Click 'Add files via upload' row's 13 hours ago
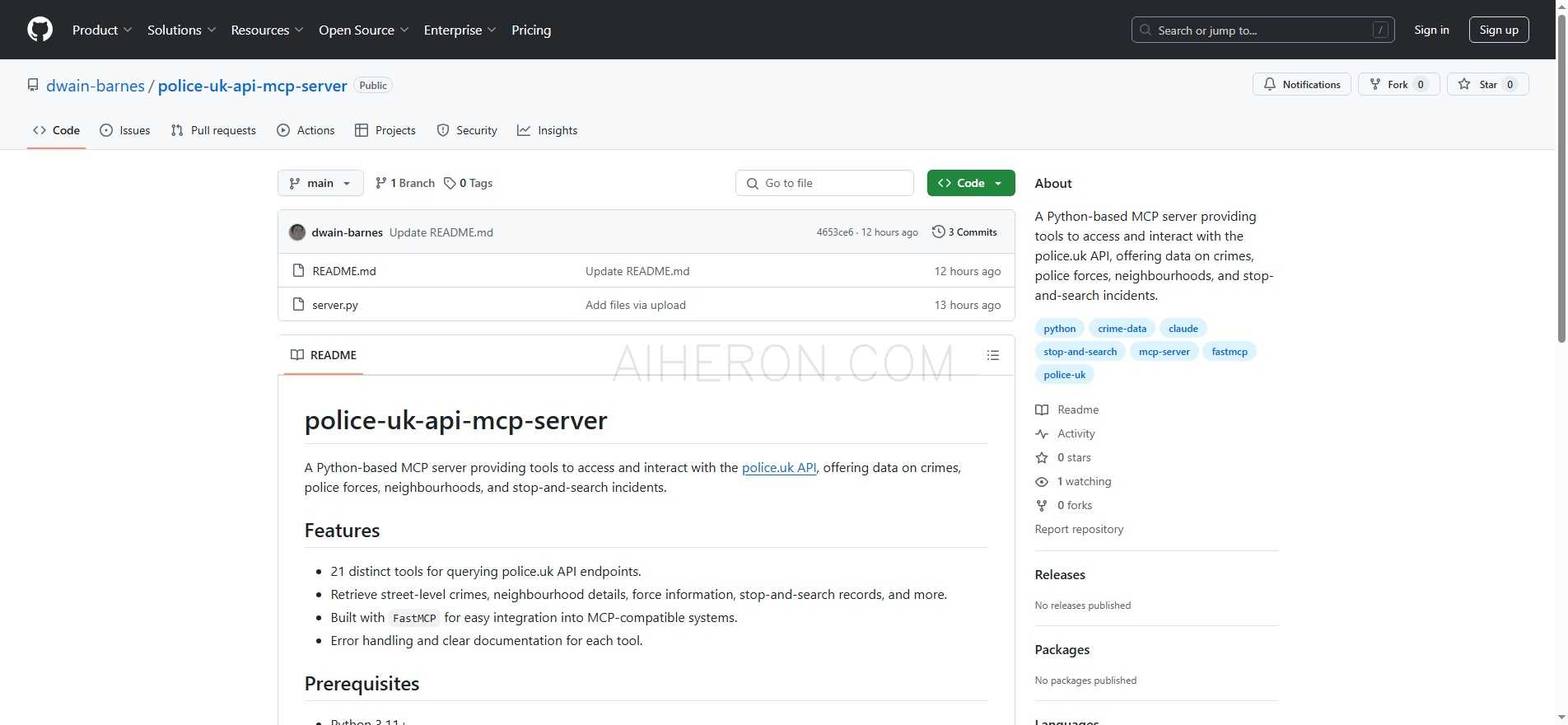The image size is (1568, 725). click(x=968, y=305)
